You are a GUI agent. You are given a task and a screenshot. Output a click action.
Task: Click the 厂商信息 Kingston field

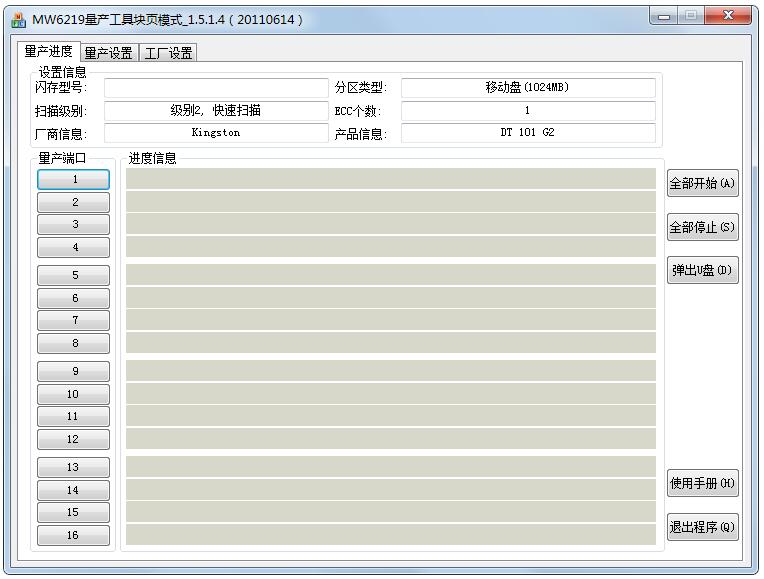click(x=216, y=133)
